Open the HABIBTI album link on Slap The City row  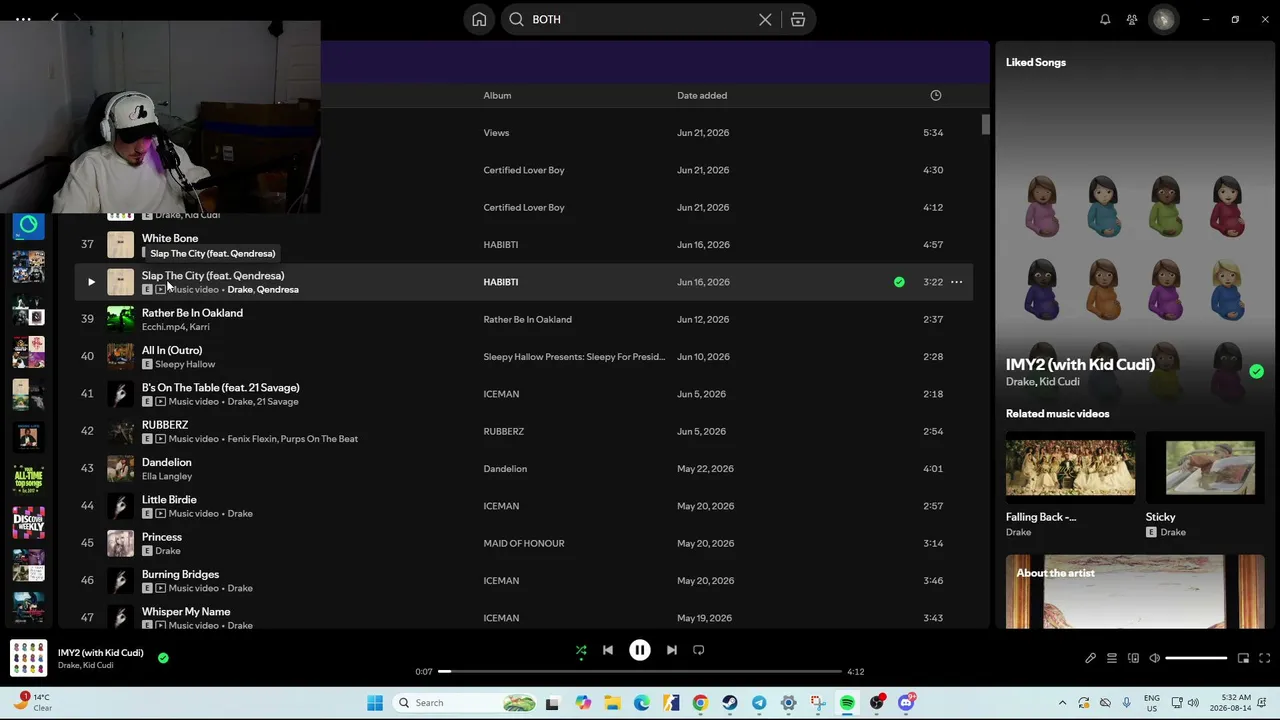(500, 282)
